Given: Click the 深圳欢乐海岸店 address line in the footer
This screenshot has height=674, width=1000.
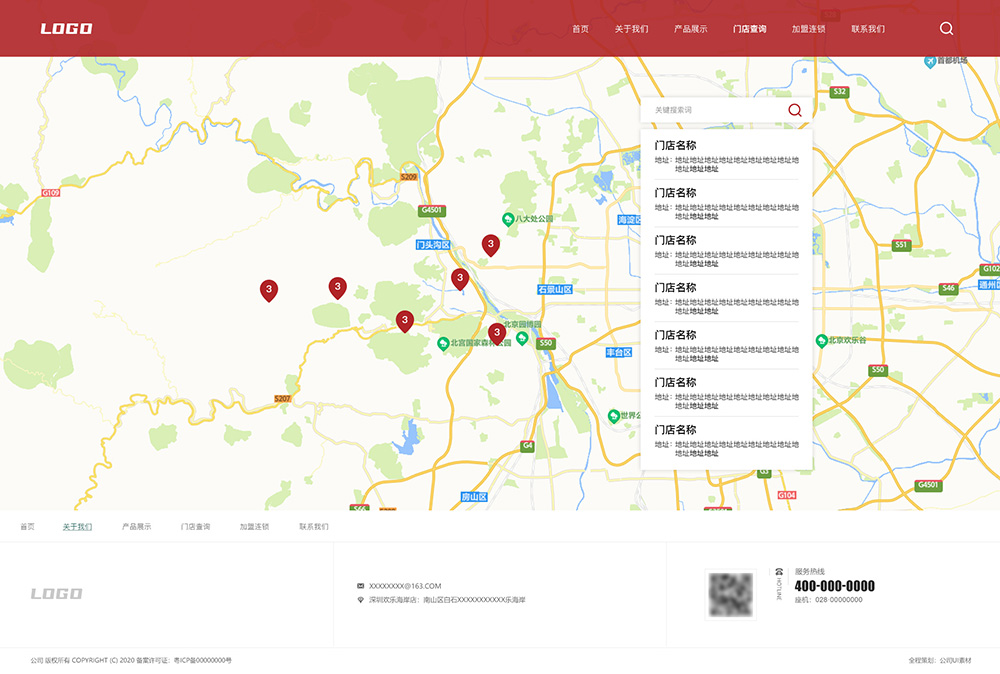Looking at the screenshot, I should pyautogui.click(x=447, y=600).
